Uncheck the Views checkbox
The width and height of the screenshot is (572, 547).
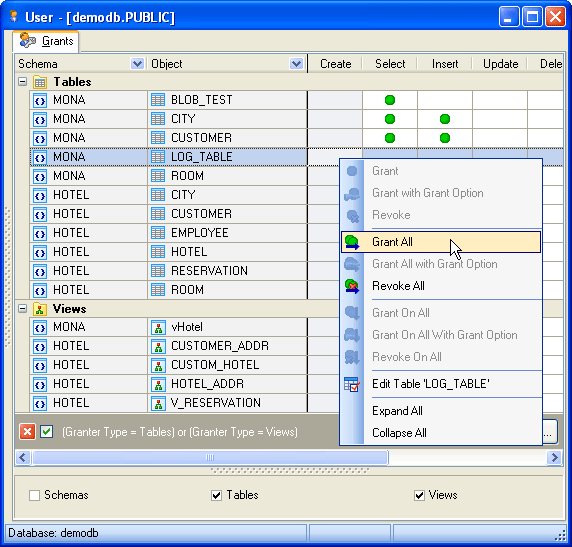[x=420, y=495]
